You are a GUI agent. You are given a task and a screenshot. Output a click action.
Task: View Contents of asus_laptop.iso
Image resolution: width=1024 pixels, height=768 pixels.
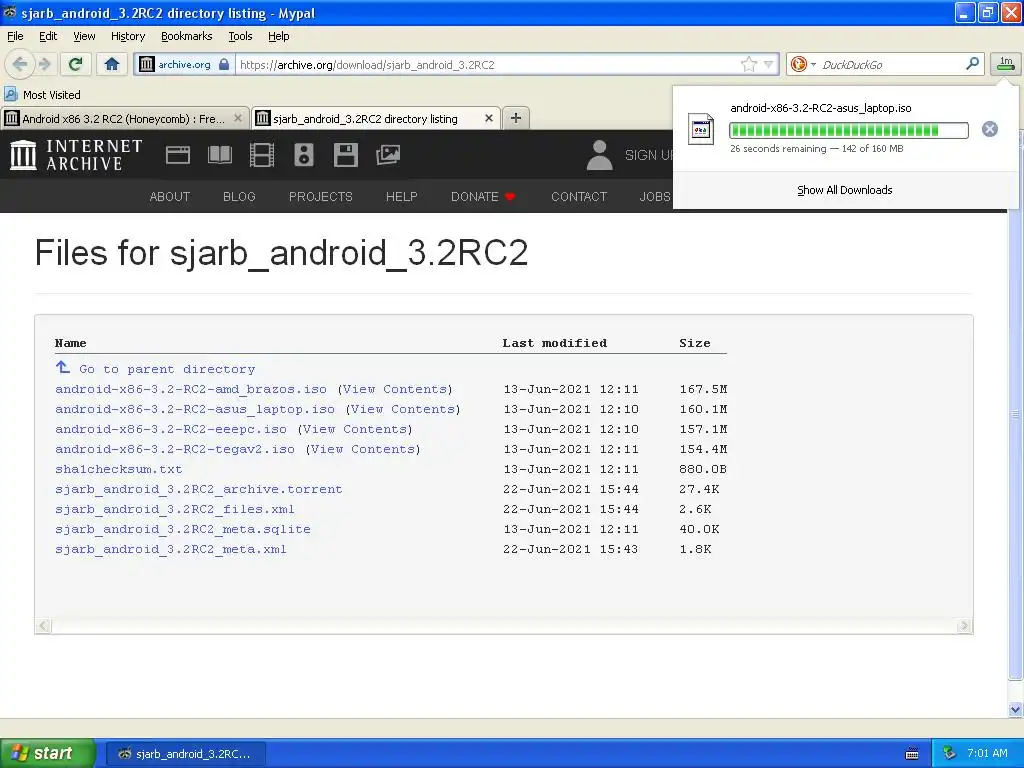click(x=403, y=409)
